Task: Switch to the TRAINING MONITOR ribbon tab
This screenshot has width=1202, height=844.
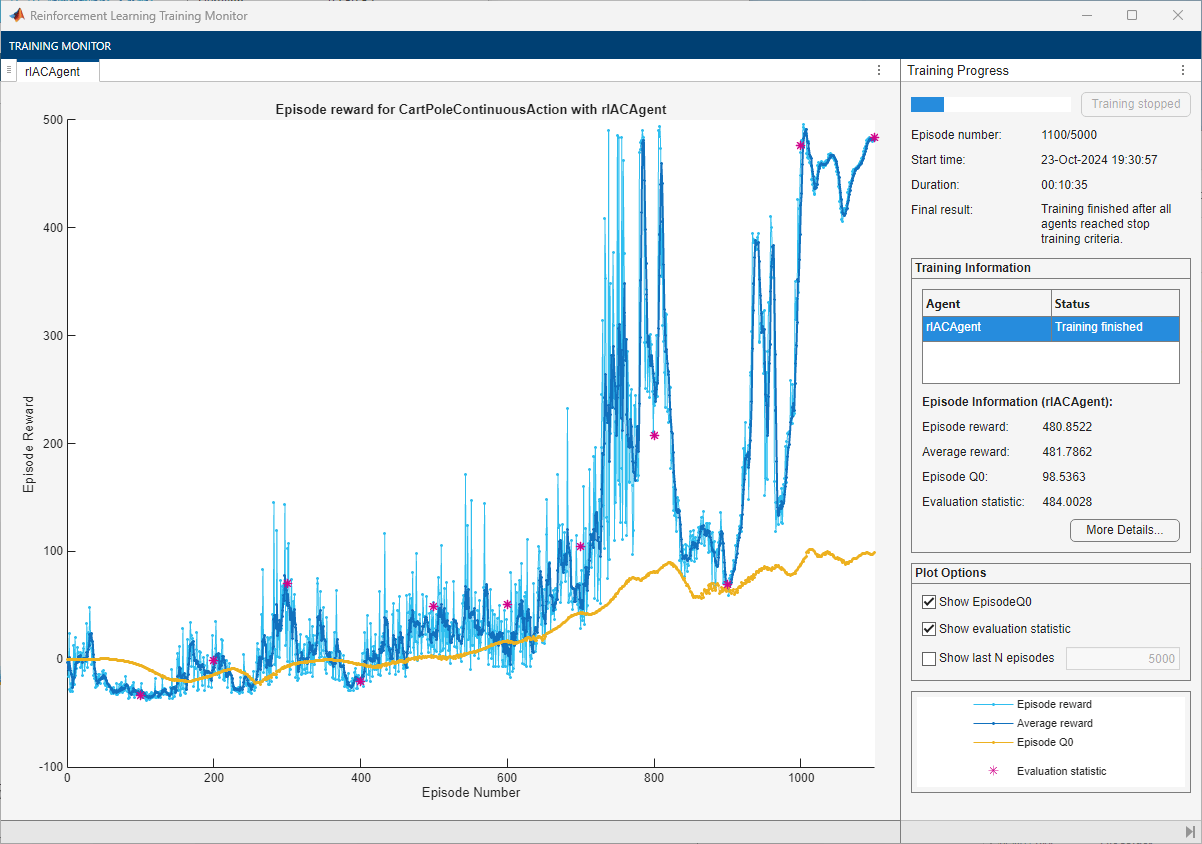Action: [x=60, y=46]
